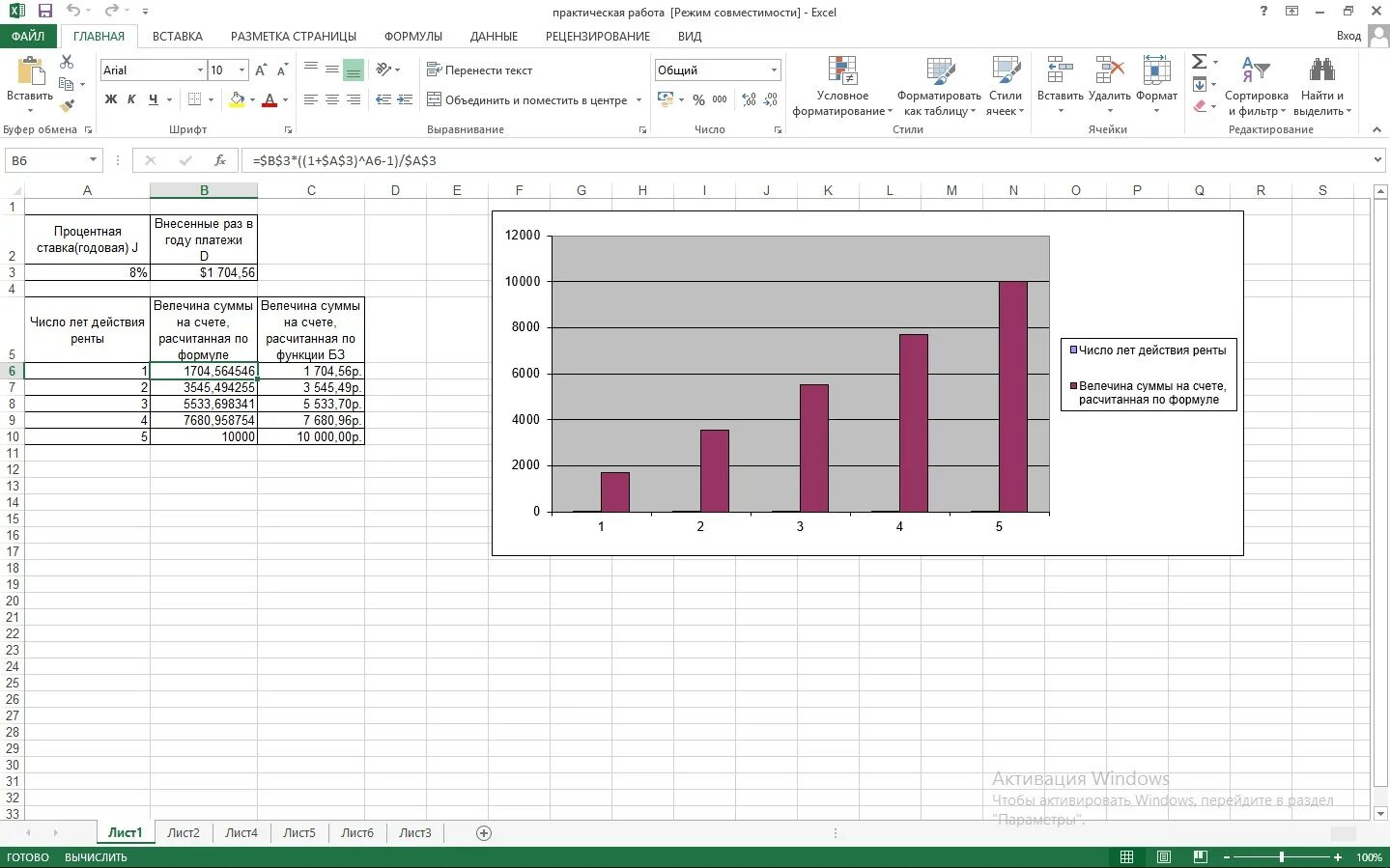Click increase indent icon
Screen dimensions: 1390x868
[405, 99]
